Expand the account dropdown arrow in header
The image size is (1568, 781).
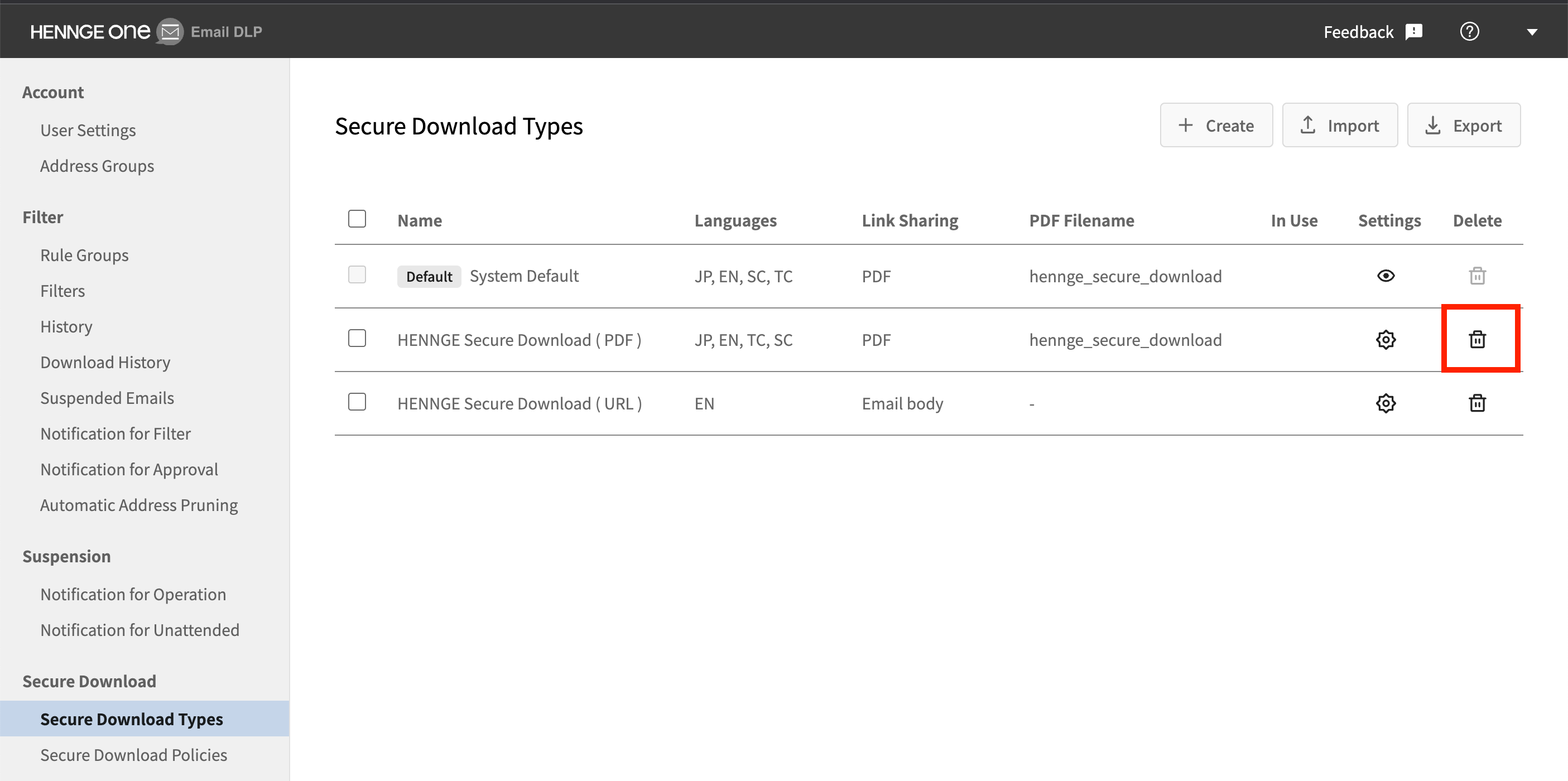pyautogui.click(x=1532, y=32)
